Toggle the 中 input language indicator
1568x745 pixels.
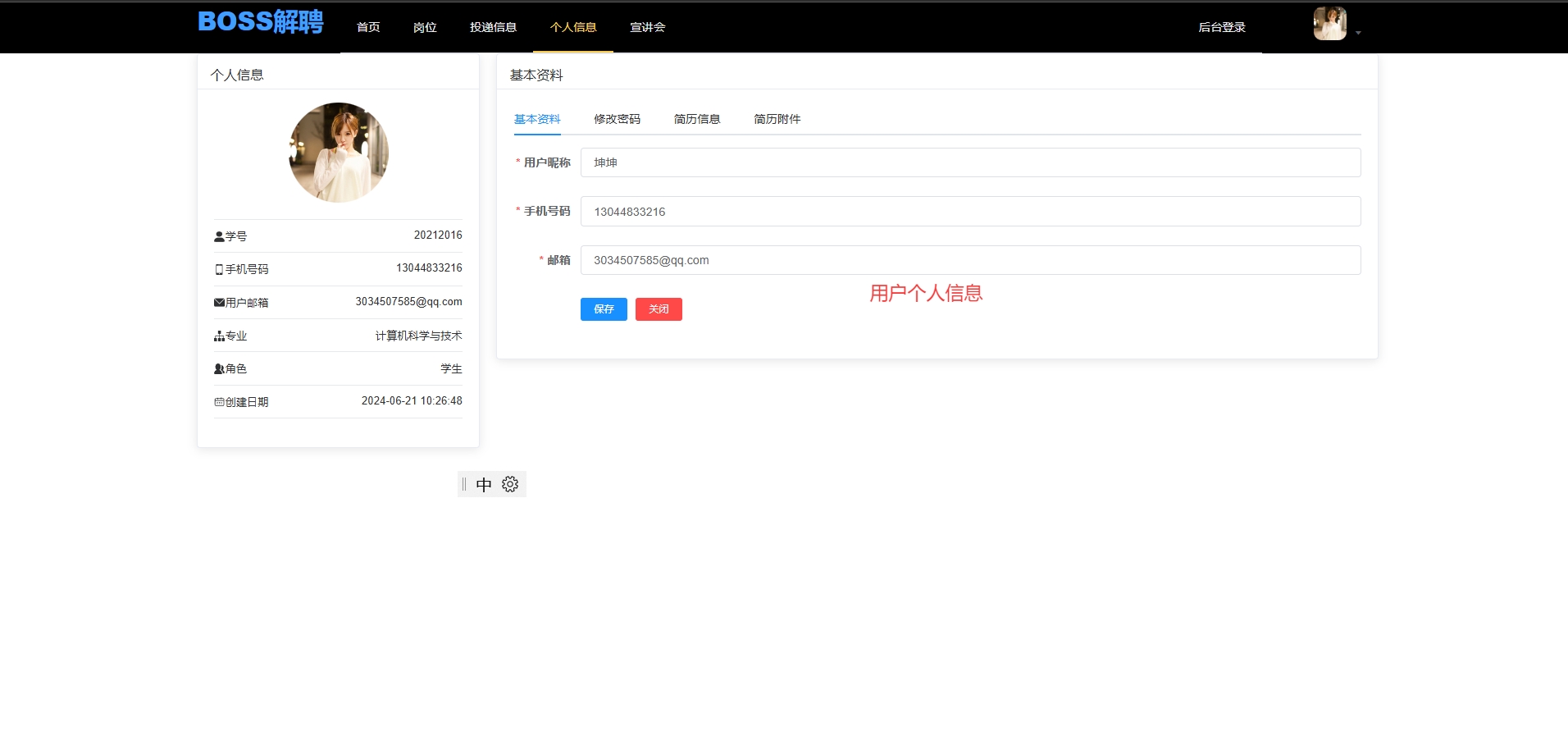coord(484,485)
